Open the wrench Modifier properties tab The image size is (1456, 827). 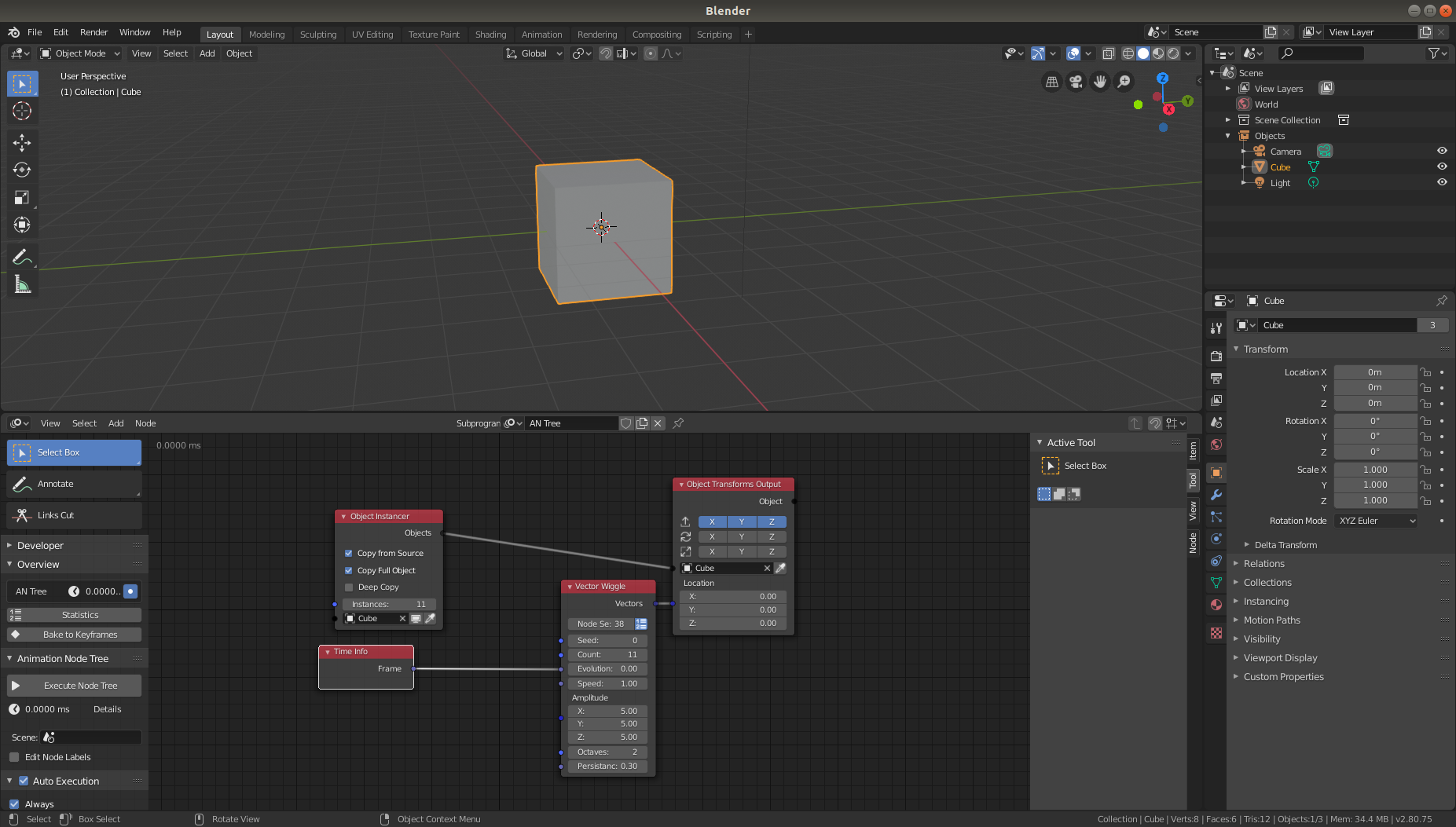(1216, 495)
